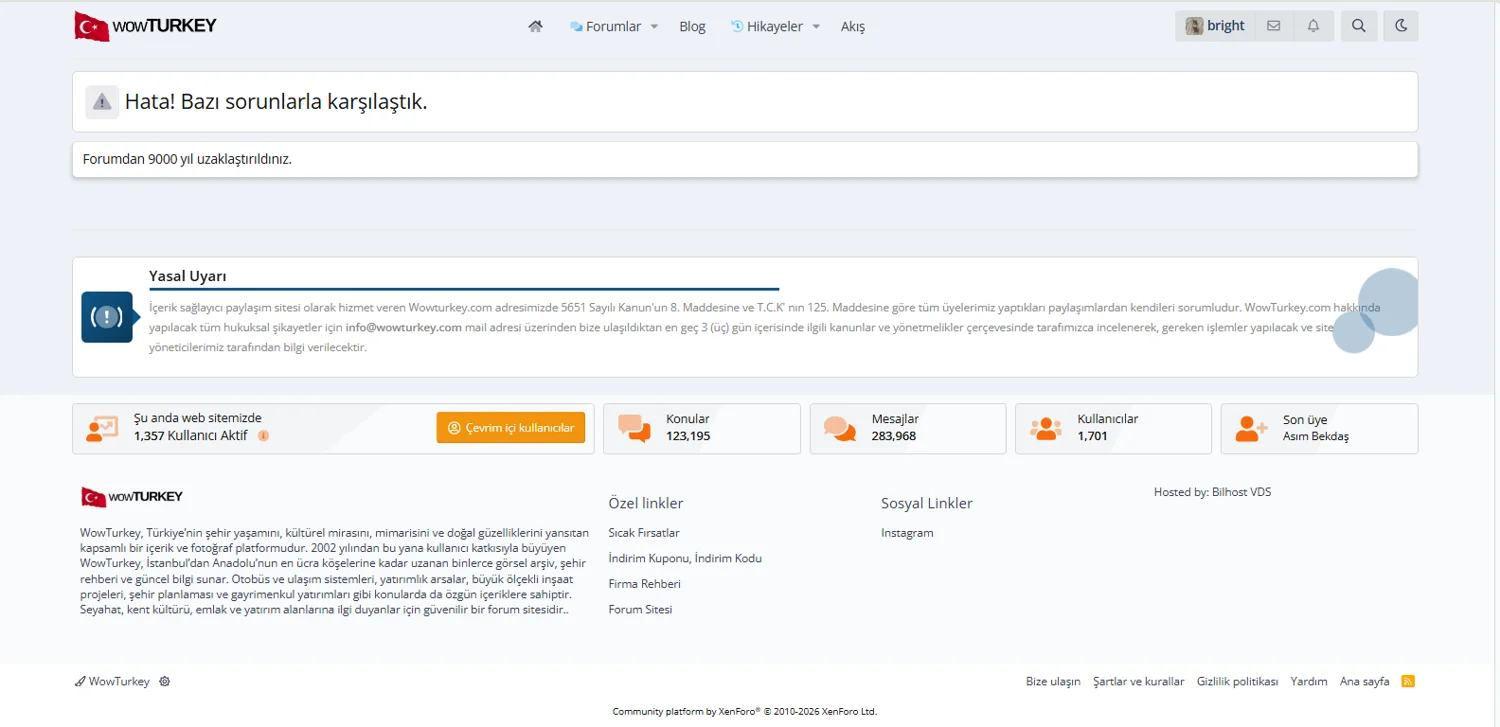1500x727 pixels.
Task: Click the Çevrim içi kullanıcılar button
Action: 510,428
